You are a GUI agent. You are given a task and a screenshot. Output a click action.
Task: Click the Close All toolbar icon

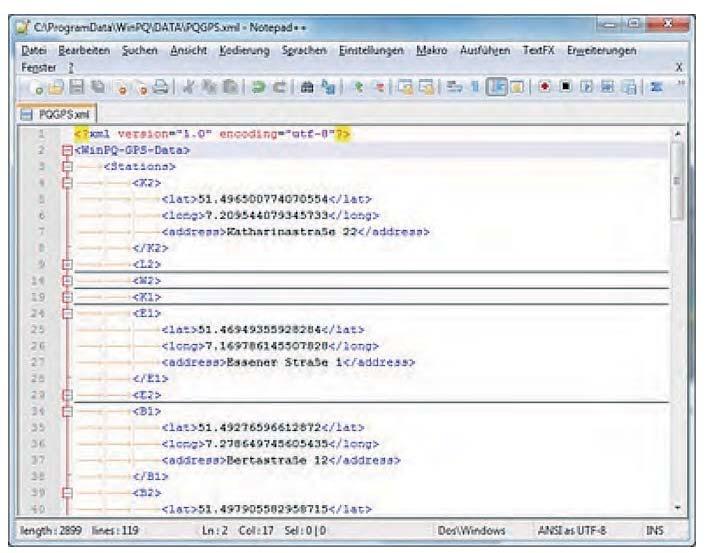[x=141, y=87]
